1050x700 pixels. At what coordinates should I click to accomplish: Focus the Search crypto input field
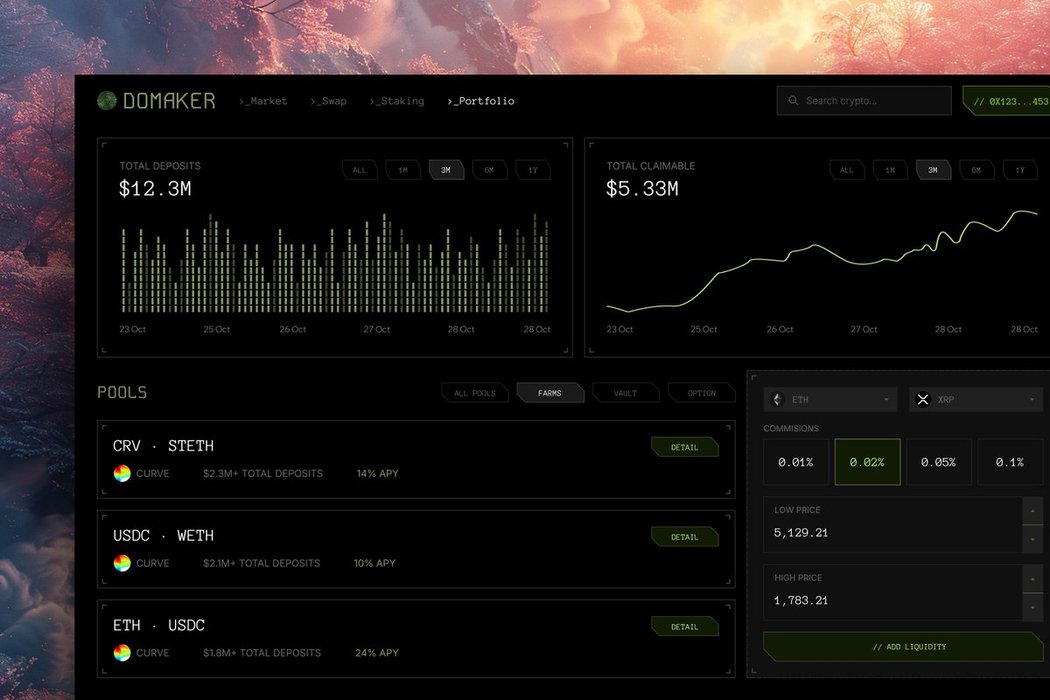click(x=870, y=101)
